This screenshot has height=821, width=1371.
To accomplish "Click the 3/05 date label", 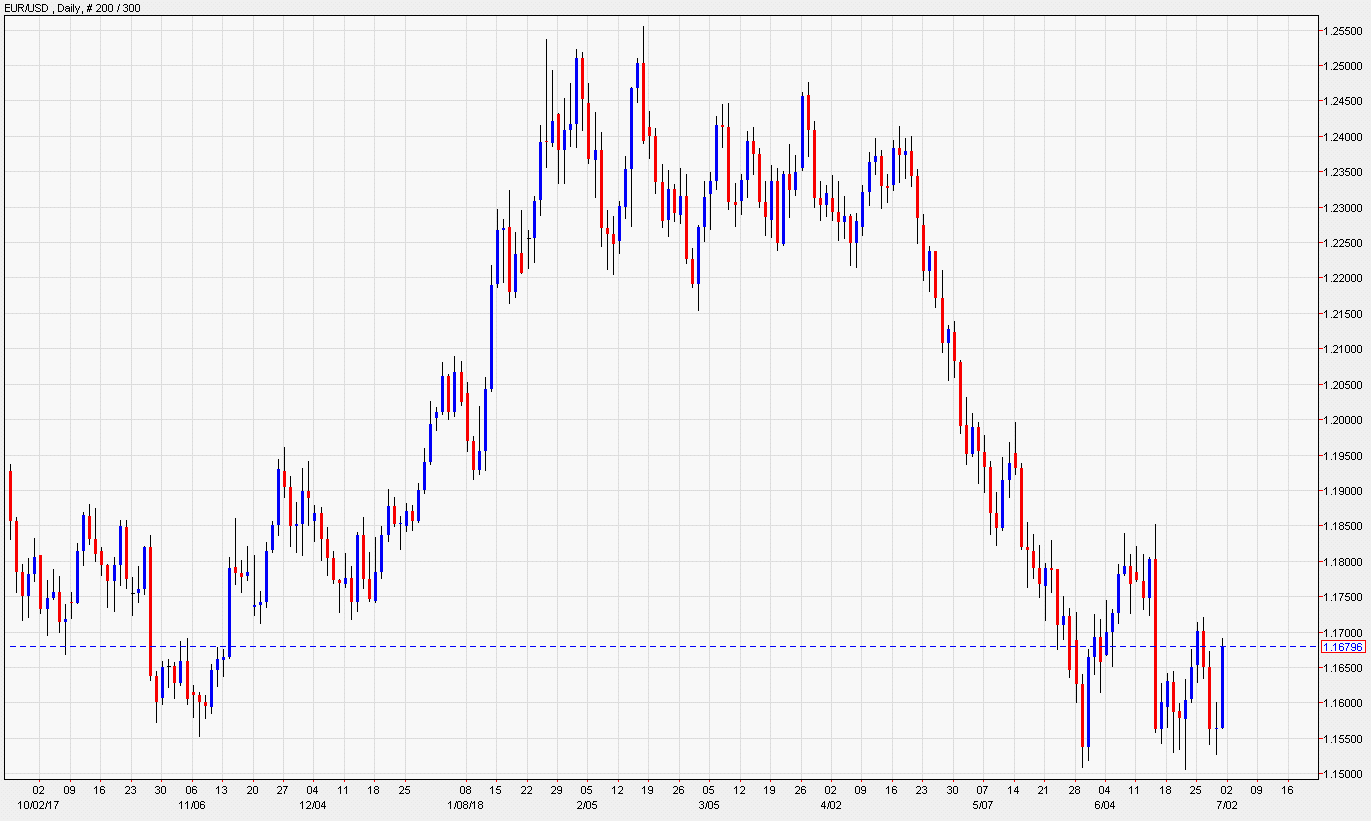I will coord(708,804).
